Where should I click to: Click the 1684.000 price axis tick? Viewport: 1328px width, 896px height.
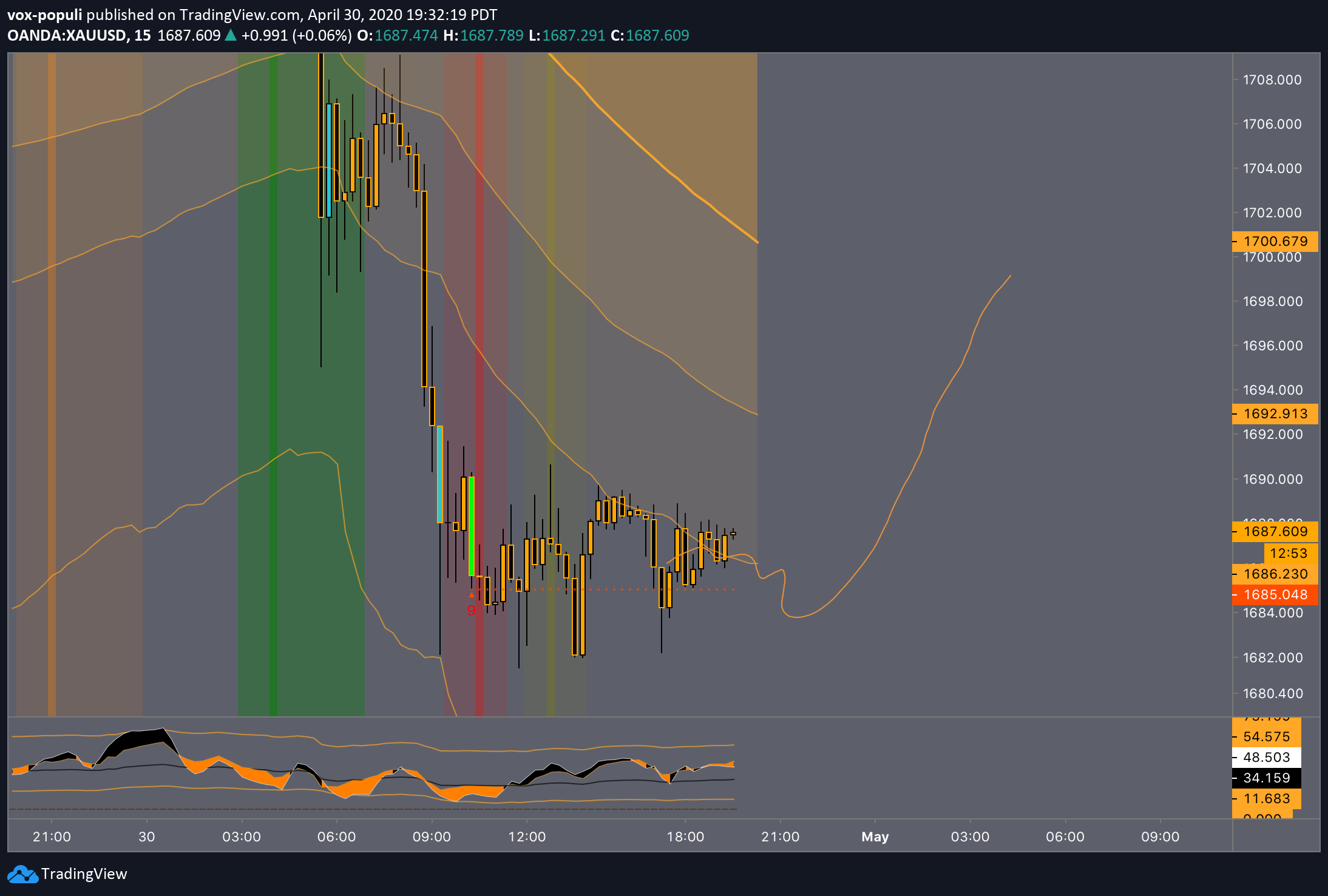click(1272, 613)
